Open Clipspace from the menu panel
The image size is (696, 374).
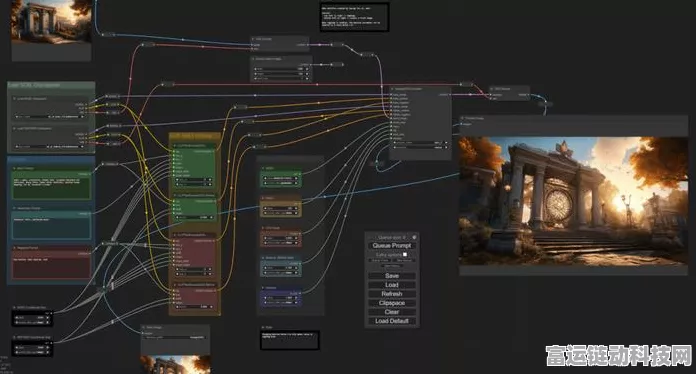tap(392, 303)
